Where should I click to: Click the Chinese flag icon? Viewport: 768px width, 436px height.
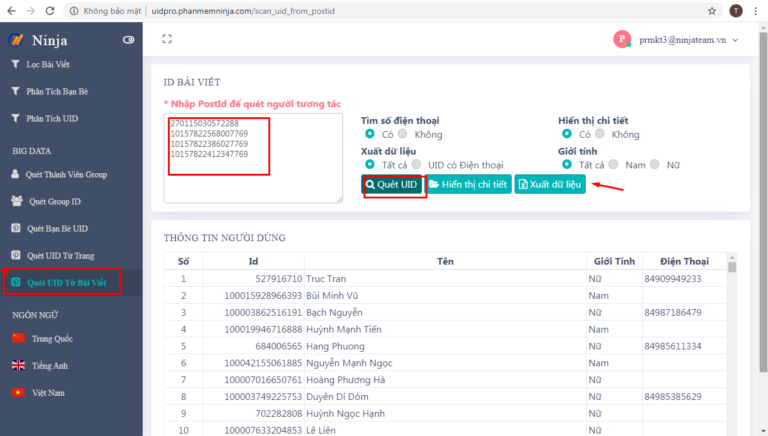(18, 338)
